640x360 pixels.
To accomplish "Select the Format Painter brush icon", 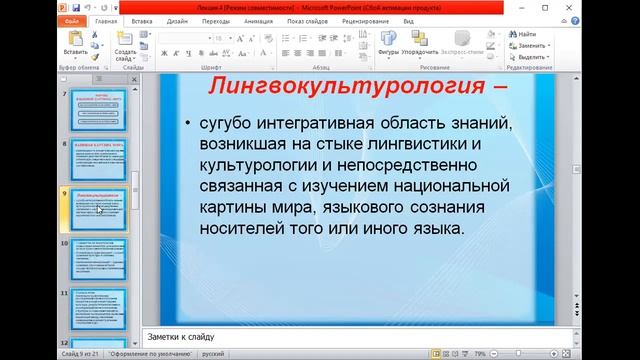I will pyautogui.click(x=95, y=57).
